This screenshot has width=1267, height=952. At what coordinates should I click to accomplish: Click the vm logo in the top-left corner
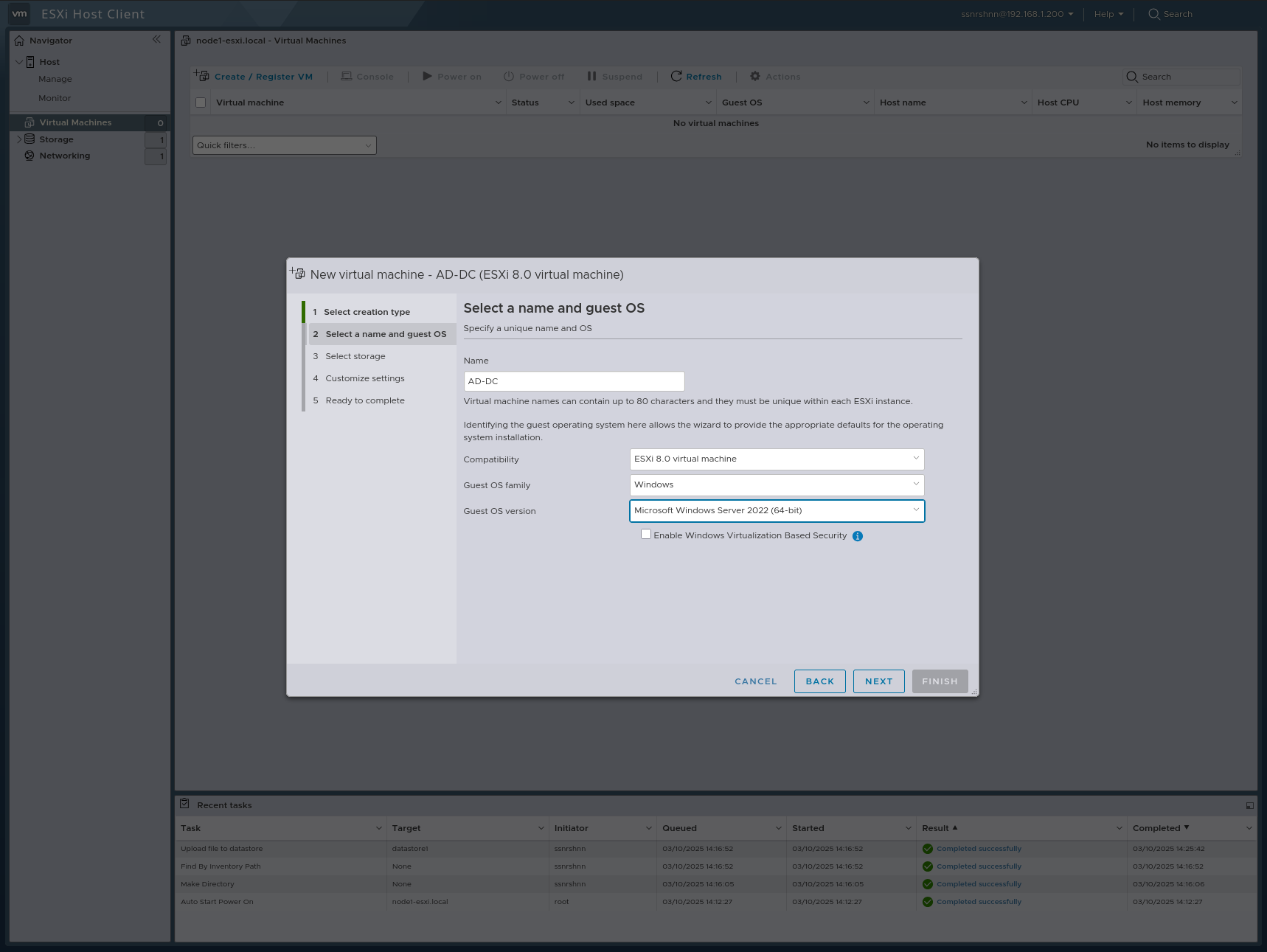(19, 13)
